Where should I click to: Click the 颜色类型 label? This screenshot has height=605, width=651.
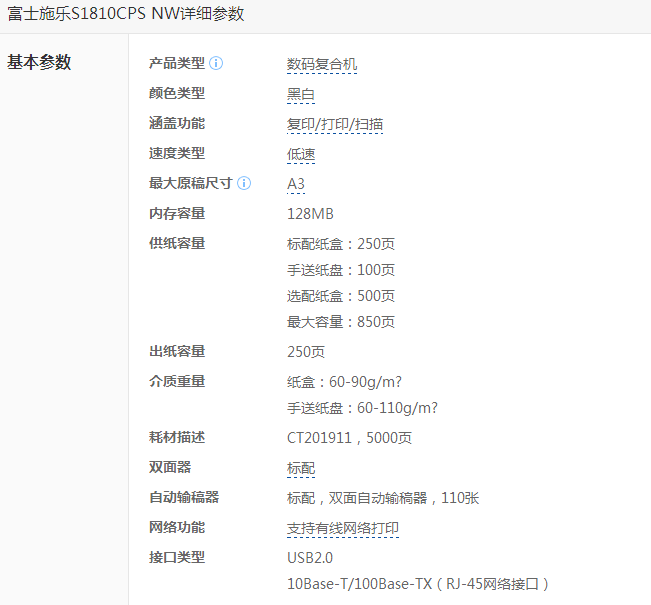coord(177,93)
